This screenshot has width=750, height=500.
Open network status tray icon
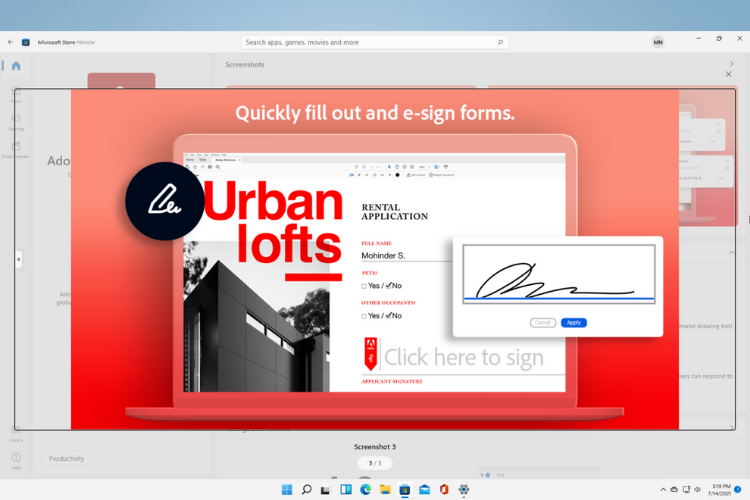point(686,489)
